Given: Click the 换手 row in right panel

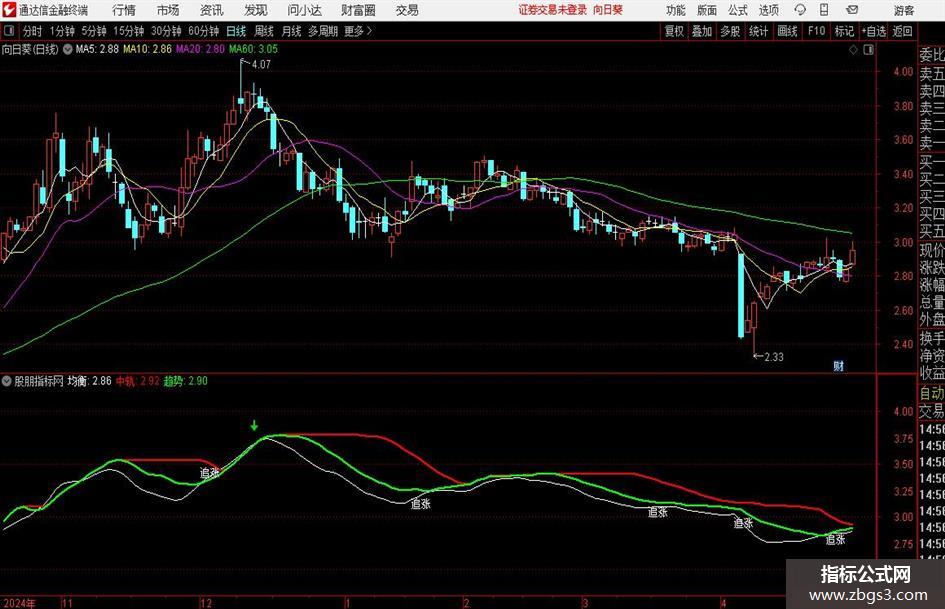Looking at the screenshot, I should [x=932, y=338].
